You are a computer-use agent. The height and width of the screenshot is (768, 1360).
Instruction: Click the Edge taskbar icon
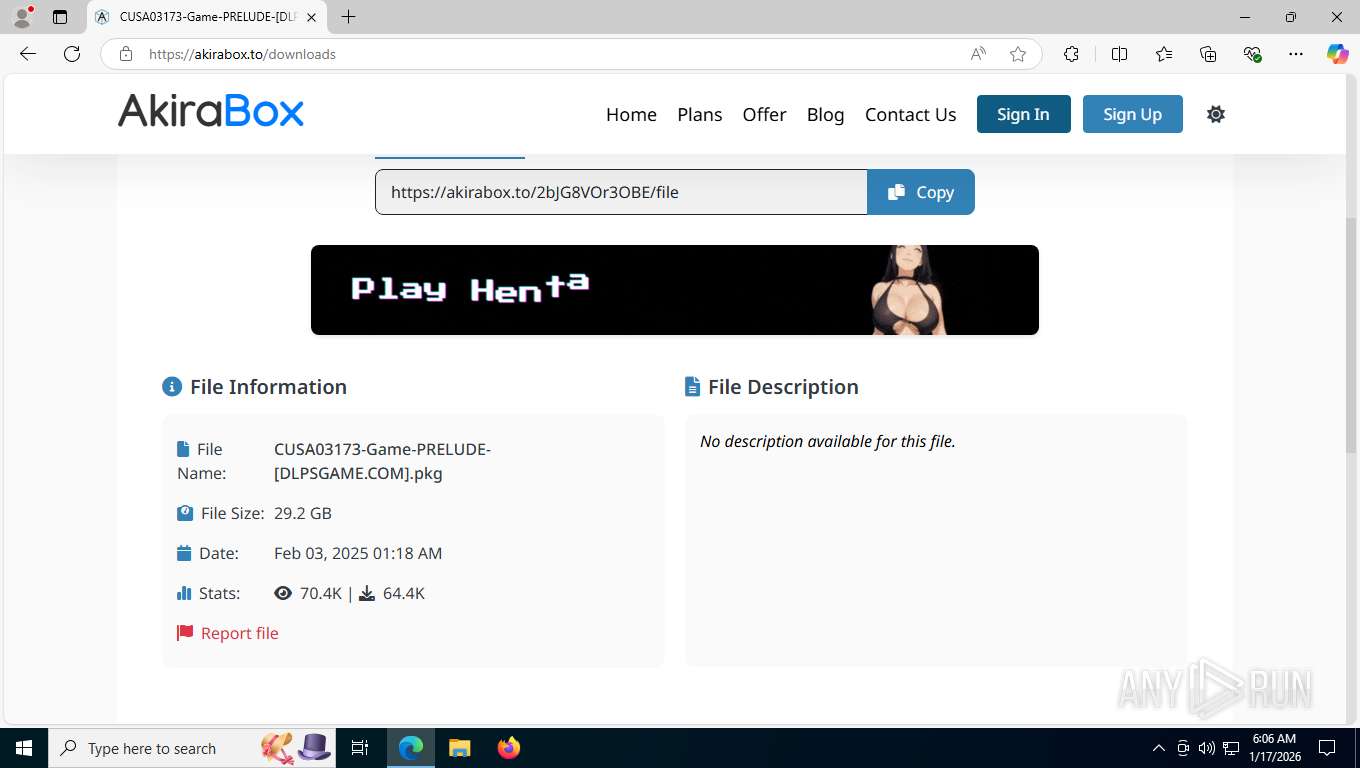410,748
